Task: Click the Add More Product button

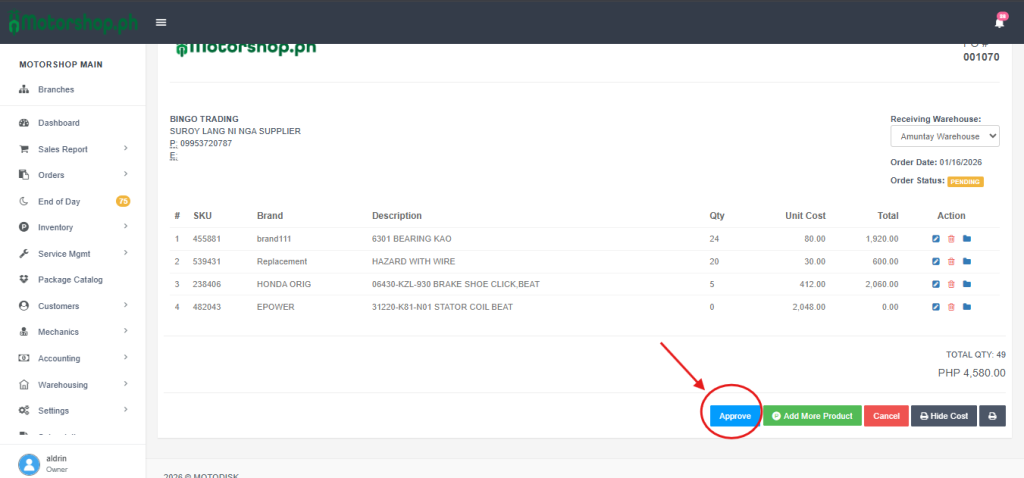Action: coord(812,416)
